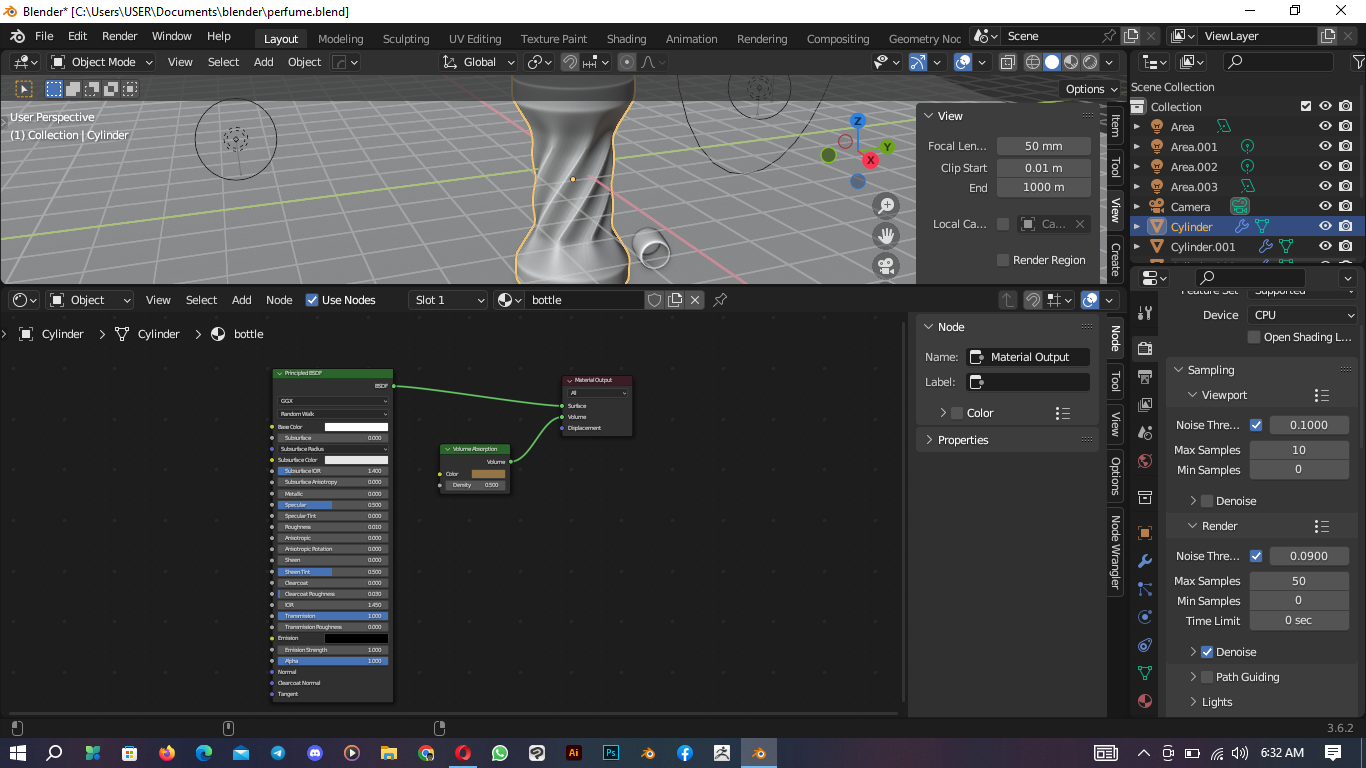The image size is (1366, 768).
Task: Expand Area.003 light in outliner
Action: pos(1137,187)
